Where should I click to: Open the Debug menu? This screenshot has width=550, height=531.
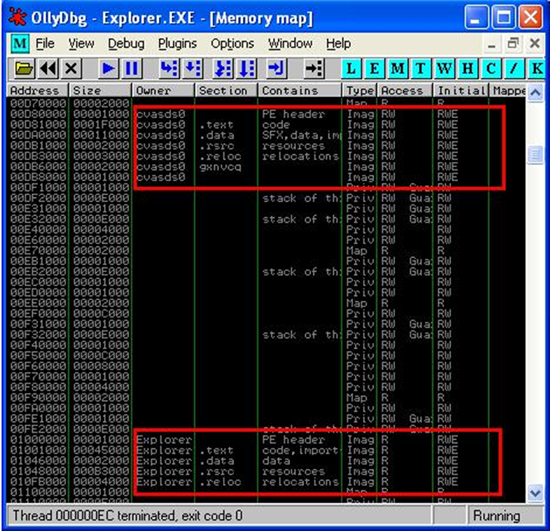[x=126, y=44]
